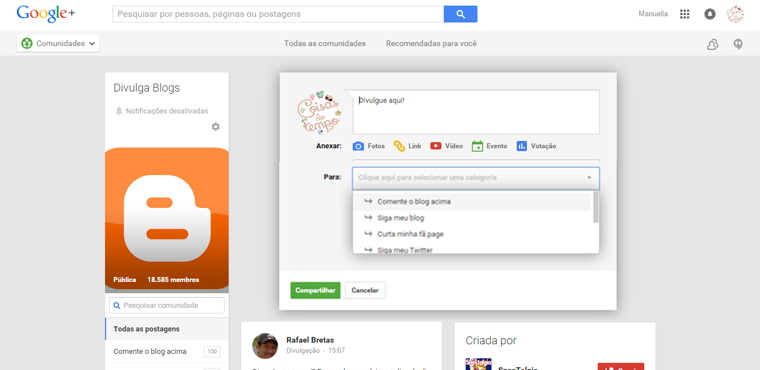
Task: Click the Compartilhar button
Action: point(316,290)
